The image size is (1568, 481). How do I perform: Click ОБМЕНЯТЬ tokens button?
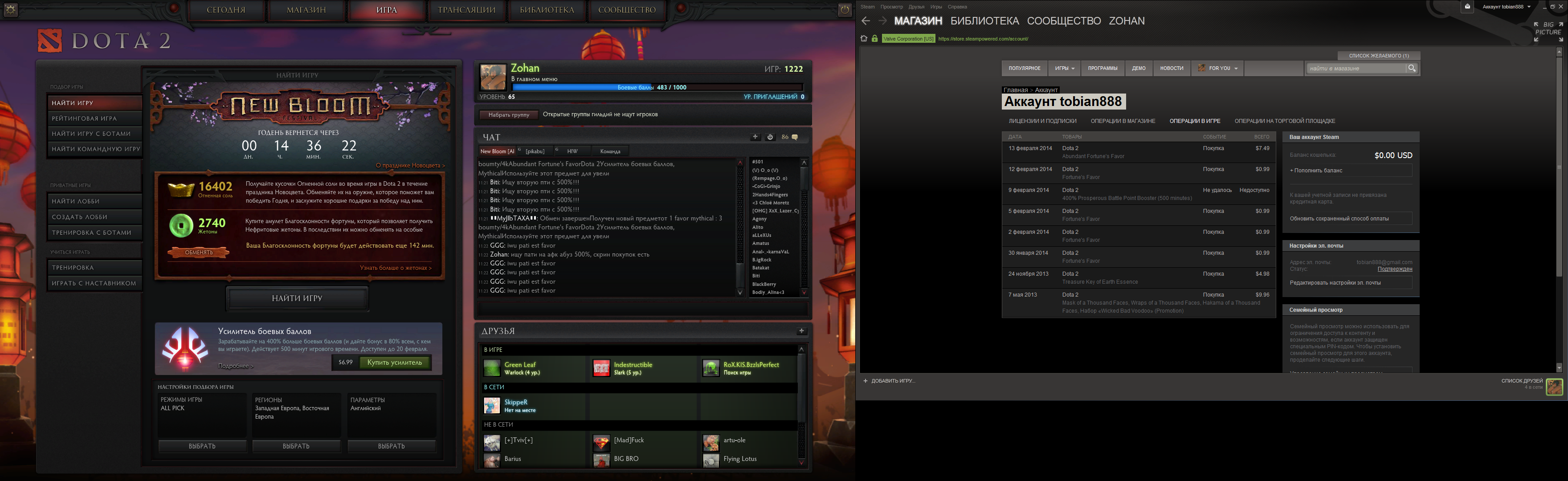click(198, 252)
